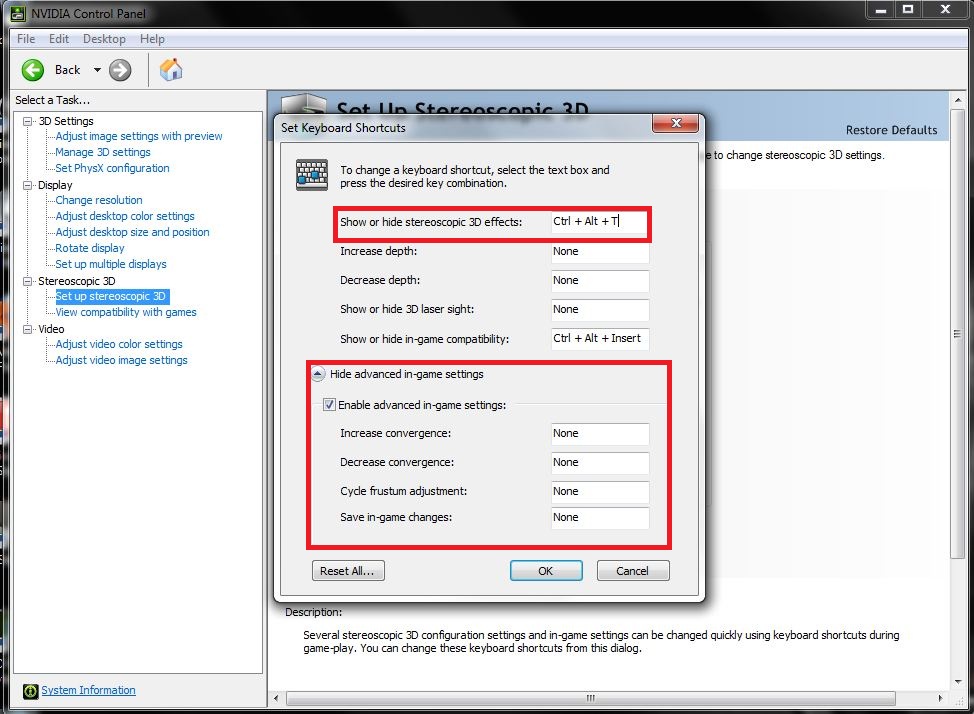Select the in-game compatibility shortcut field
The height and width of the screenshot is (714, 974).
click(x=600, y=339)
